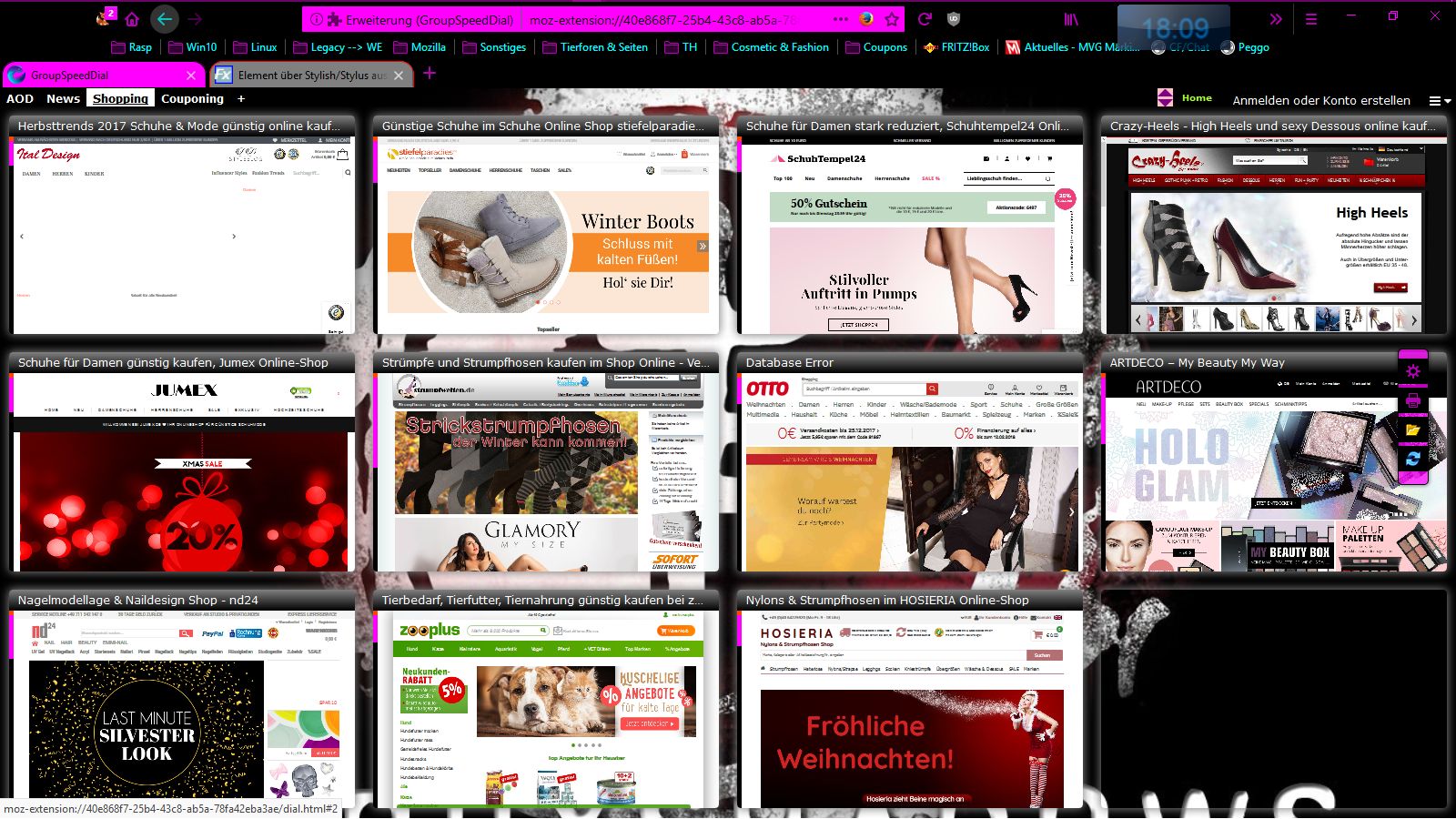Open a new browser tab with plus
This screenshot has width=1456, height=819.
click(x=430, y=74)
